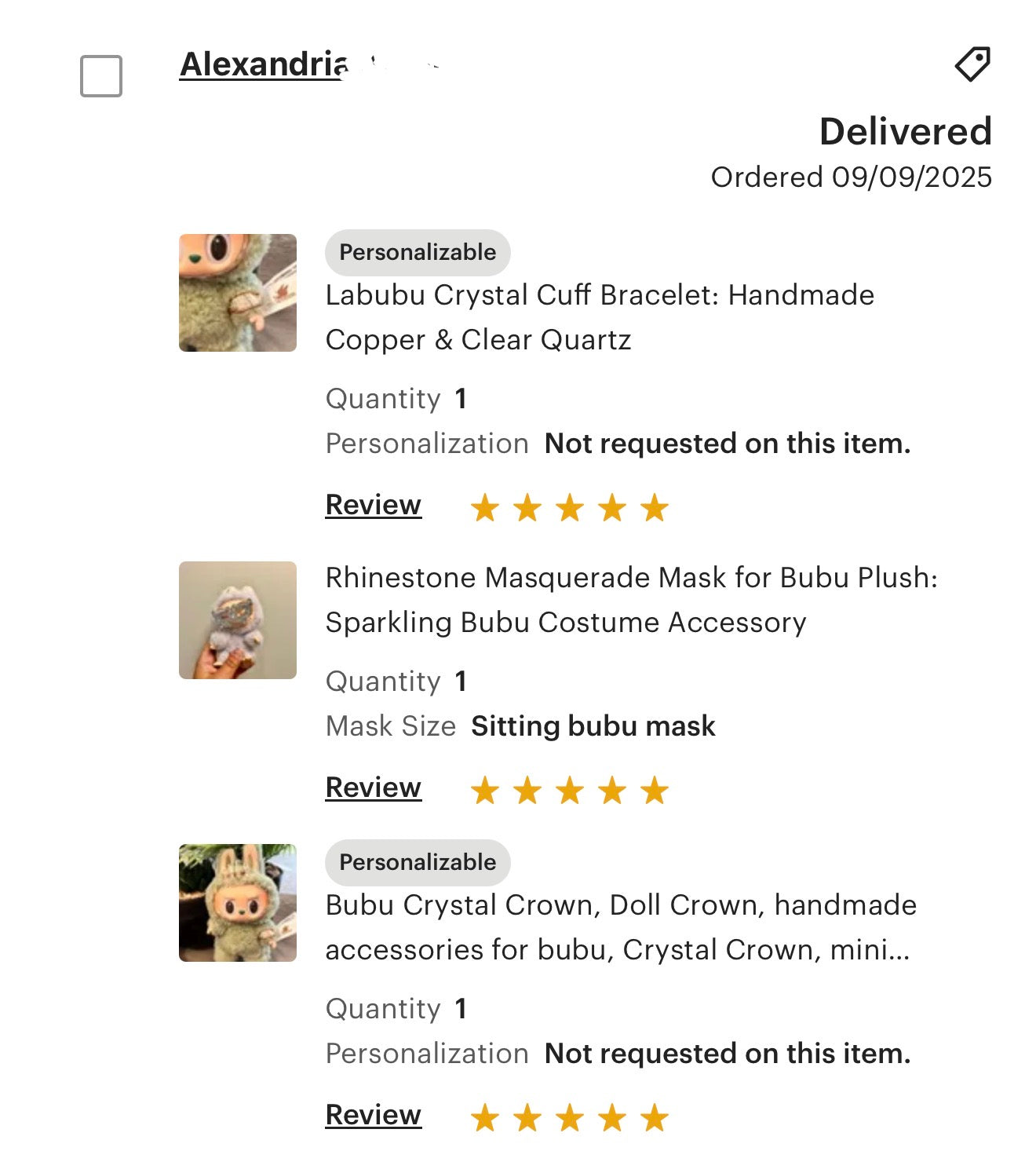Click the fourth star on the crown review

(611, 1115)
